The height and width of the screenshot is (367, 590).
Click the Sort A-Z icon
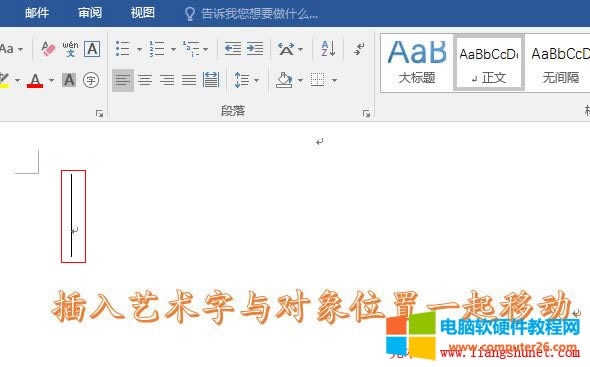coord(328,49)
